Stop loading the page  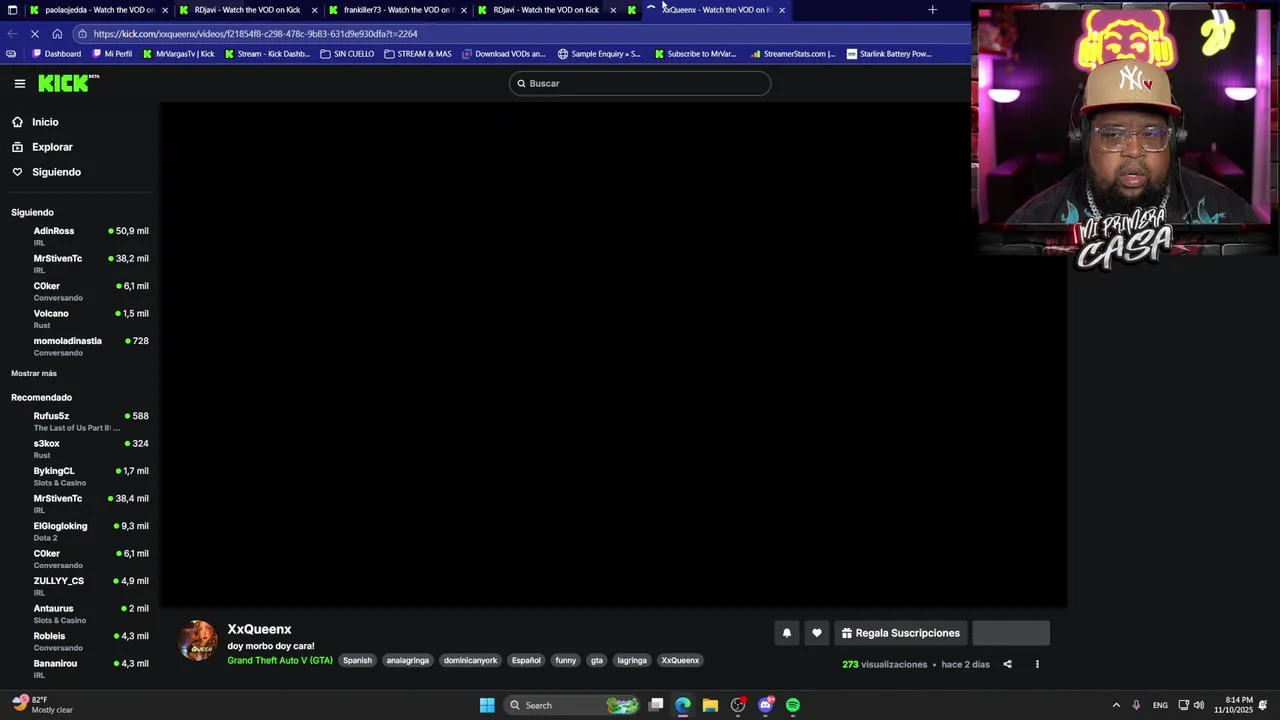[34, 34]
